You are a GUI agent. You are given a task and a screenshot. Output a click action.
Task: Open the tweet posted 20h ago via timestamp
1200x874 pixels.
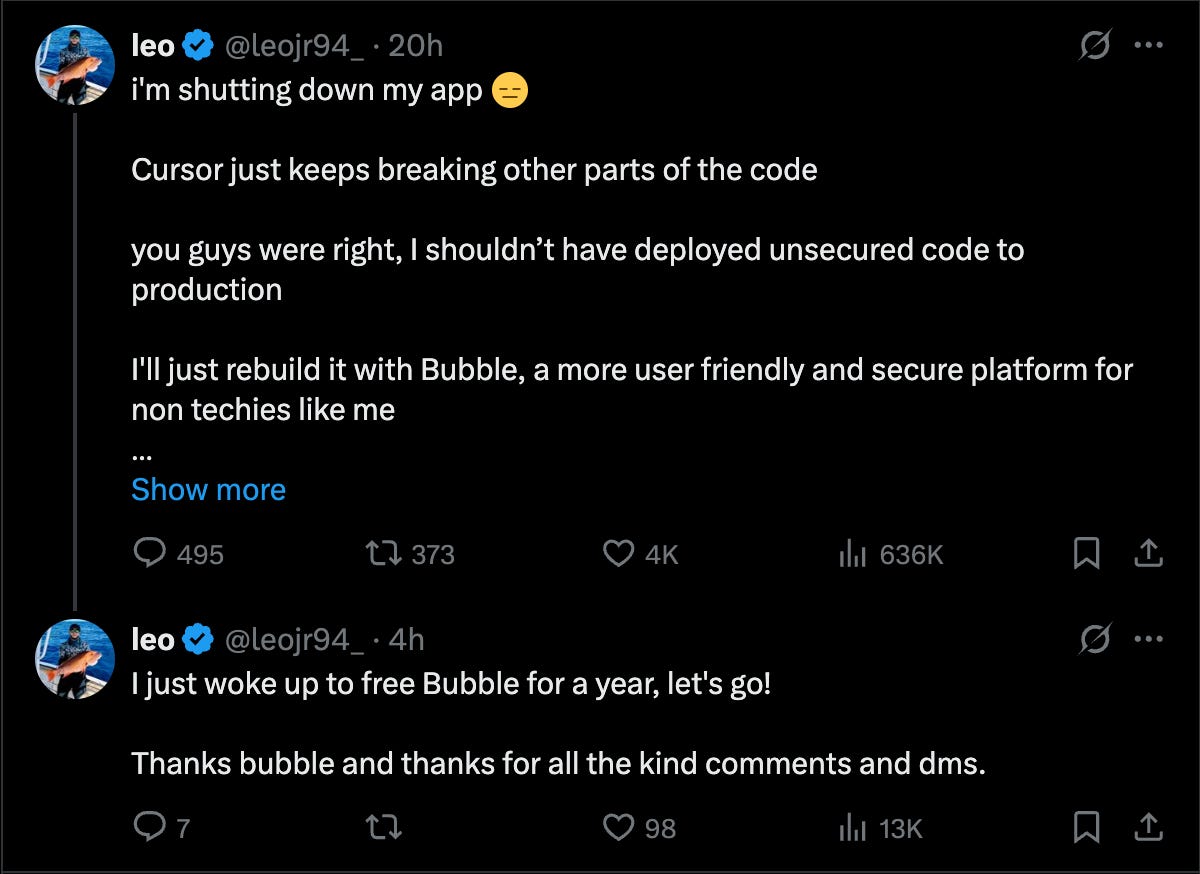(420, 44)
